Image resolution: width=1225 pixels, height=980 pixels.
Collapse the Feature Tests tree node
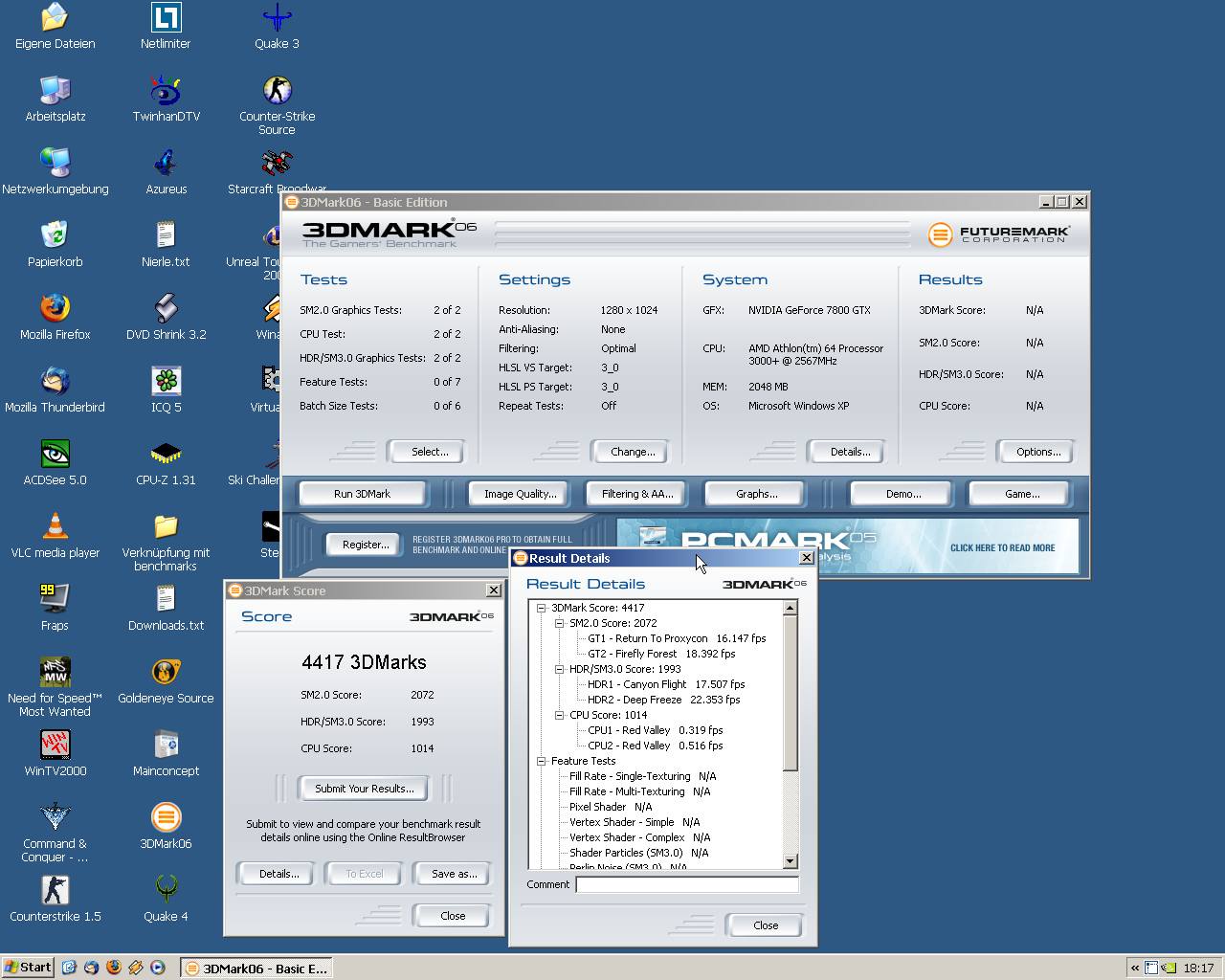[x=541, y=761]
